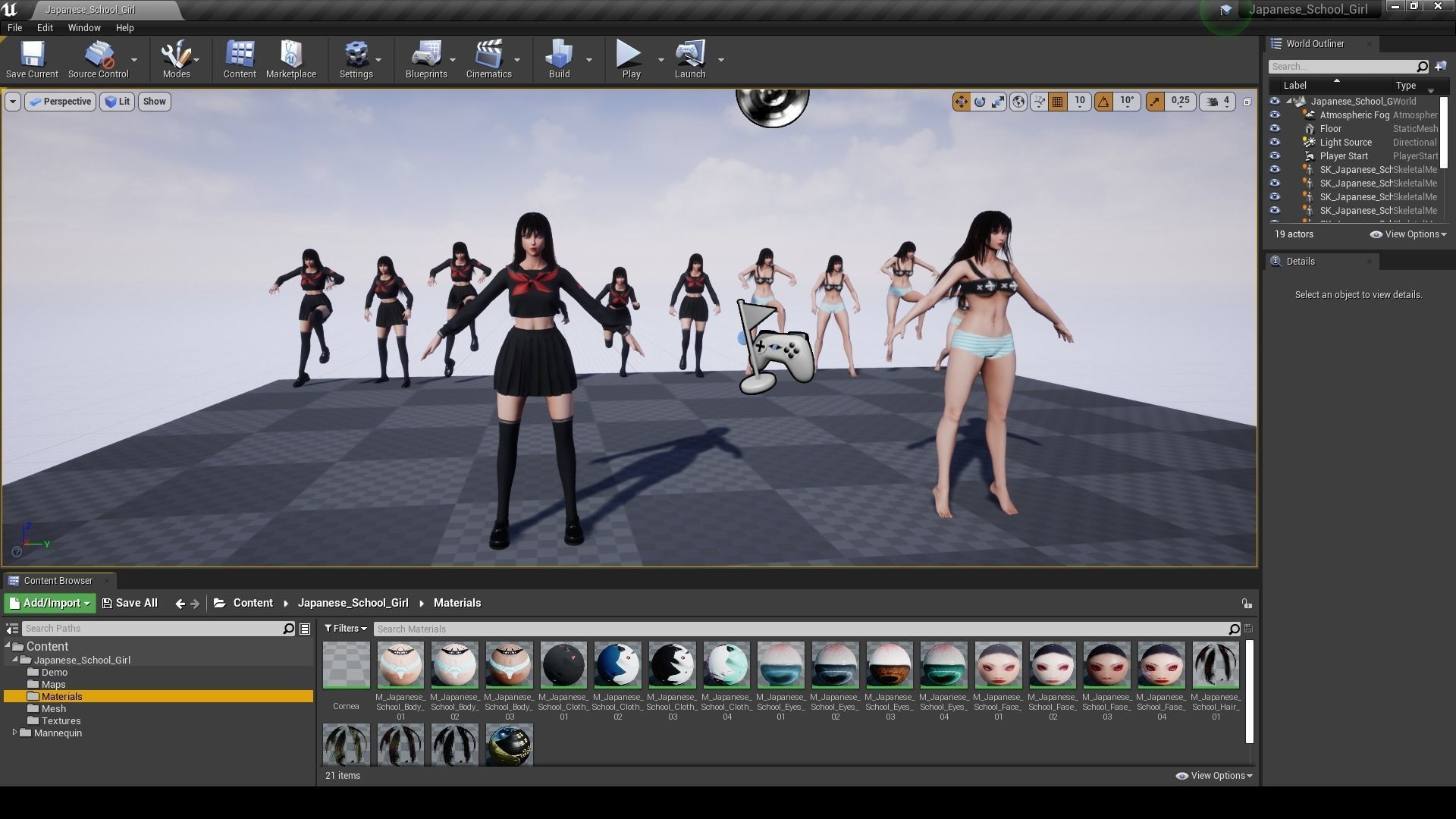Select the translate gizmo tool in viewport
Viewport: 1456px width, 819px height.
point(961,102)
